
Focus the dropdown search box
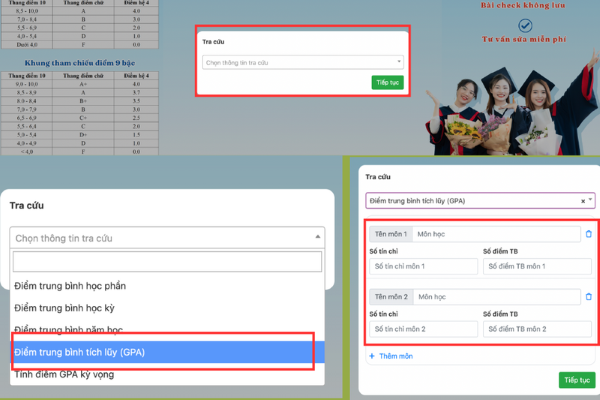(x=167, y=262)
